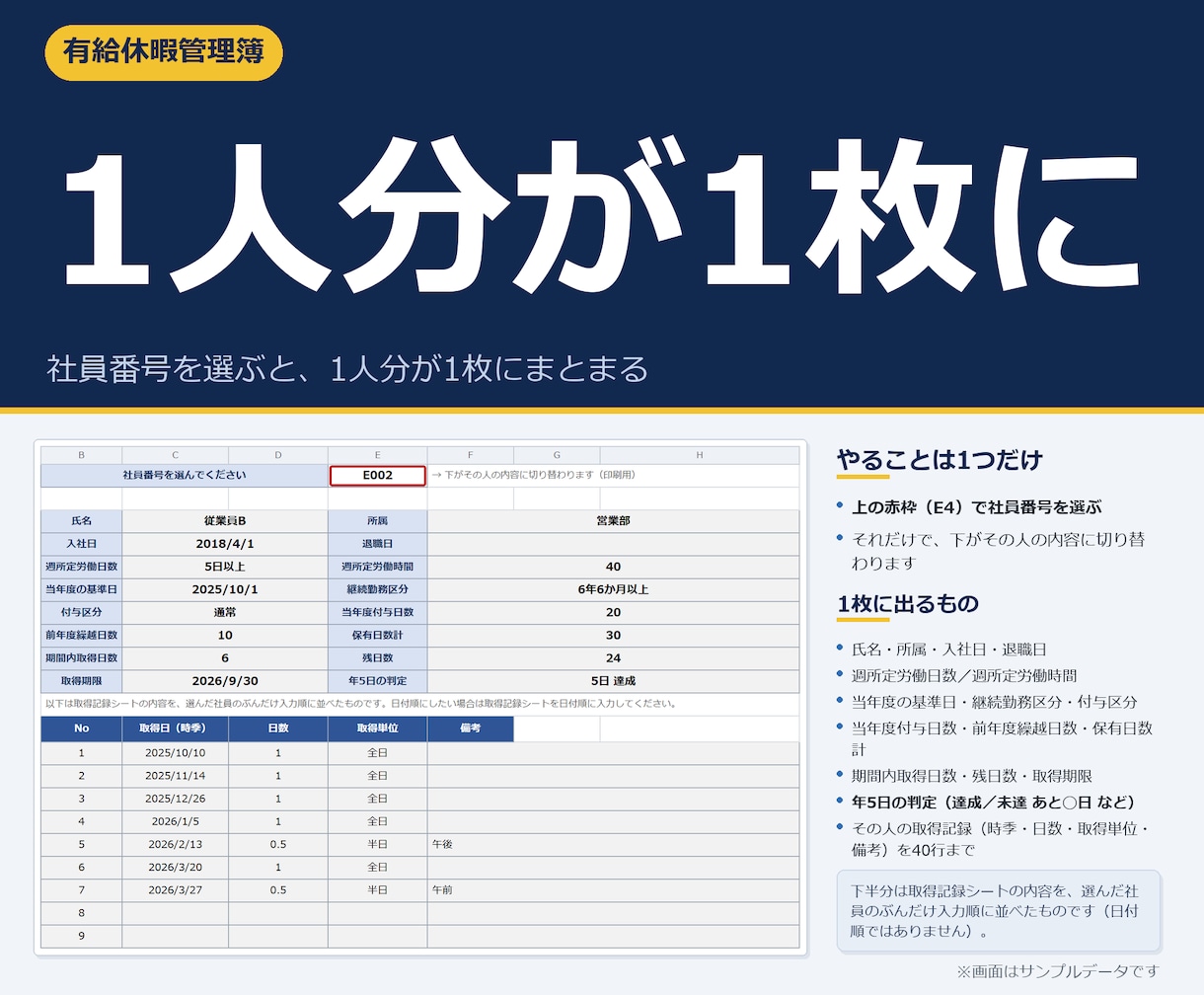Click the date cell 2025/12/26
This screenshot has width=1204, height=995.
pyautogui.click(x=175, y=799)
